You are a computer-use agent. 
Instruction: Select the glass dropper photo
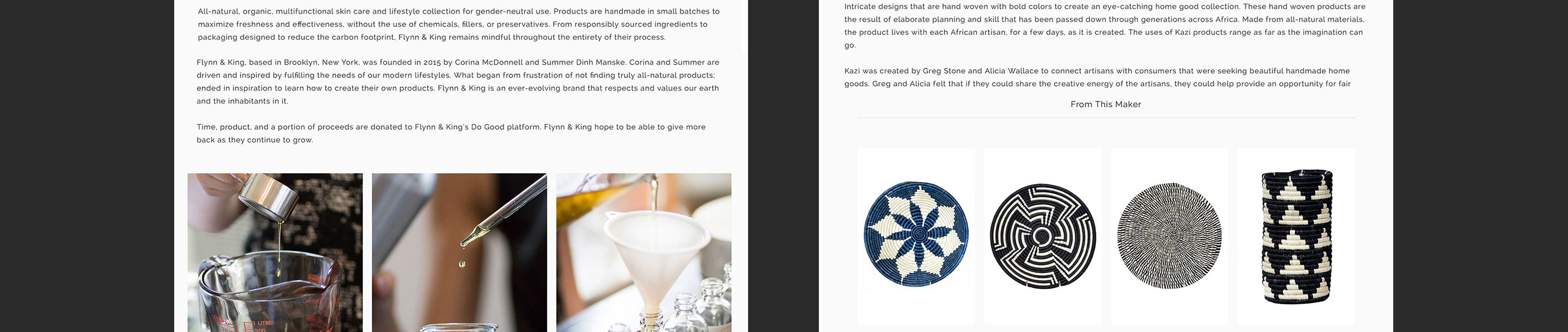point(460,253)
